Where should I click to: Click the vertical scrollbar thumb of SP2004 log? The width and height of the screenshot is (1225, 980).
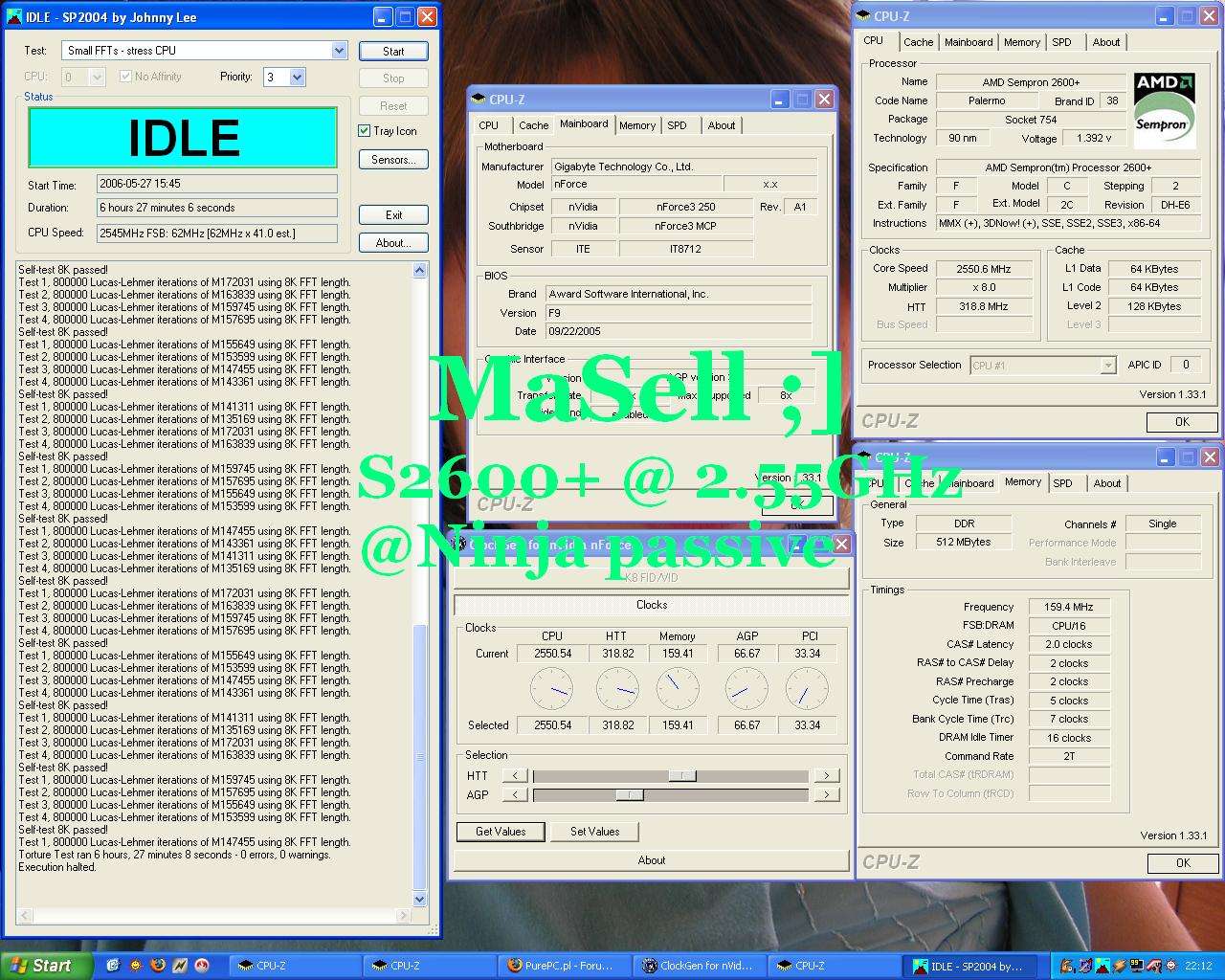coord(419,757)
